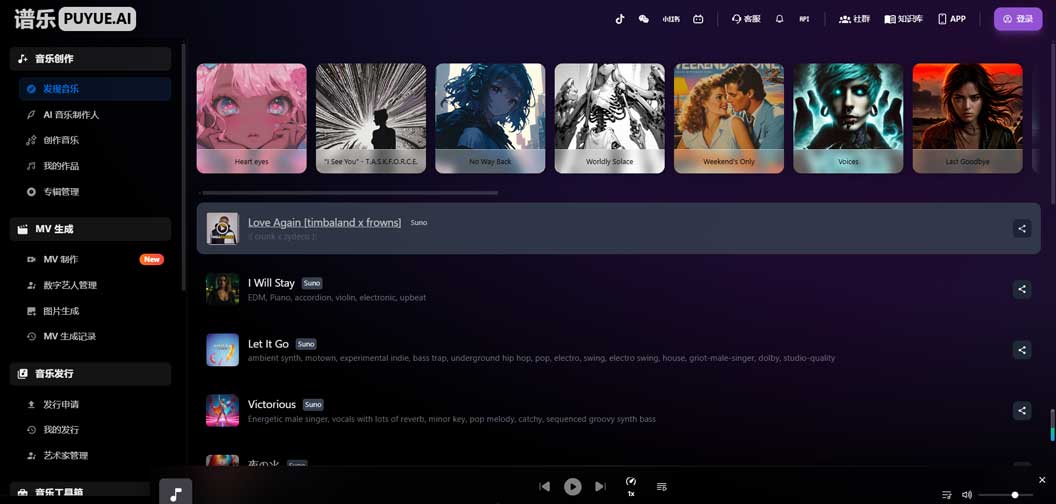
Task: Open MV 制作 menu item
Action: coord(61,259)
